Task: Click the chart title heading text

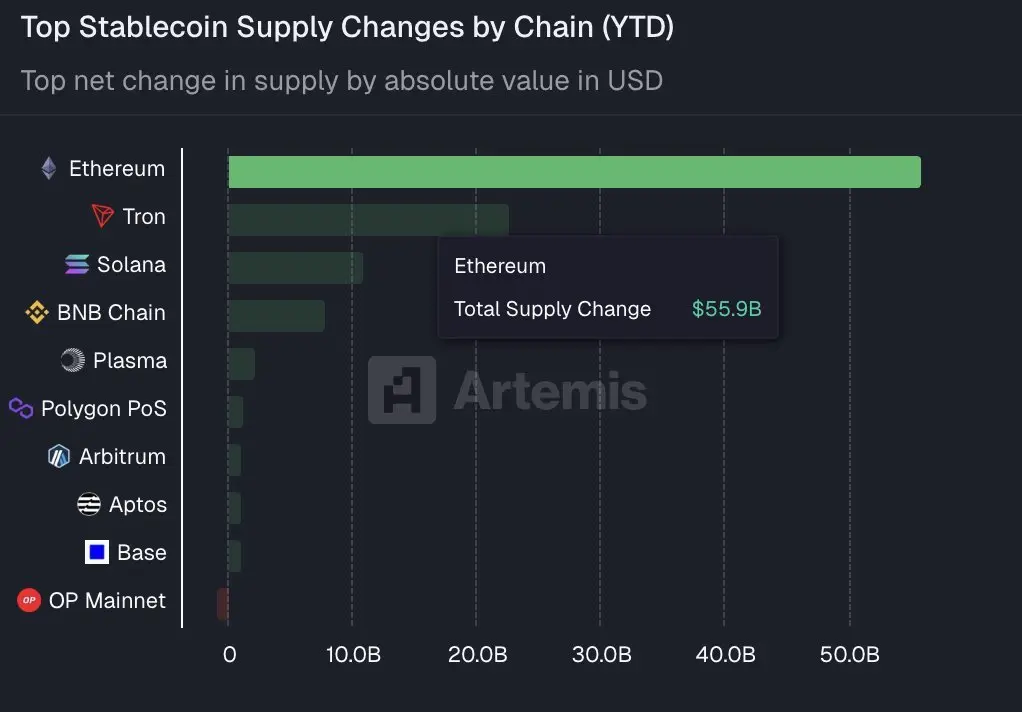Action: point(347,28)
